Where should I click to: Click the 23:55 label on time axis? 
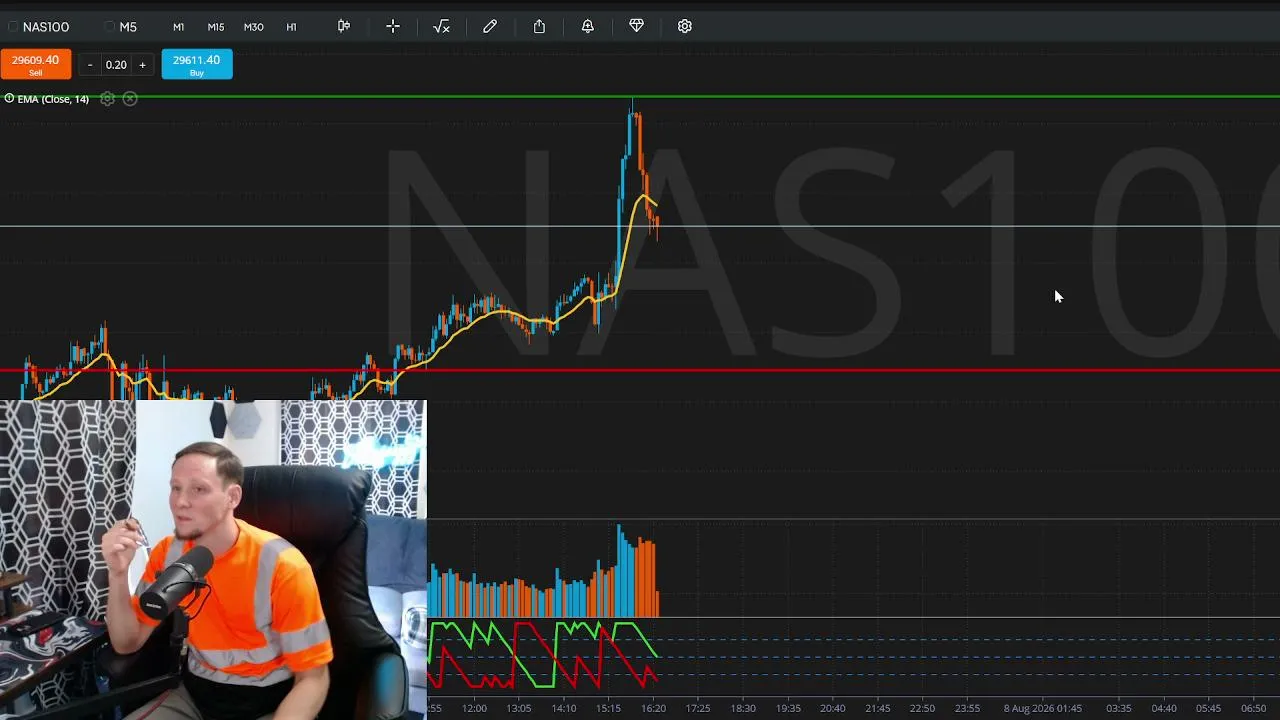[x=967, y=708]
